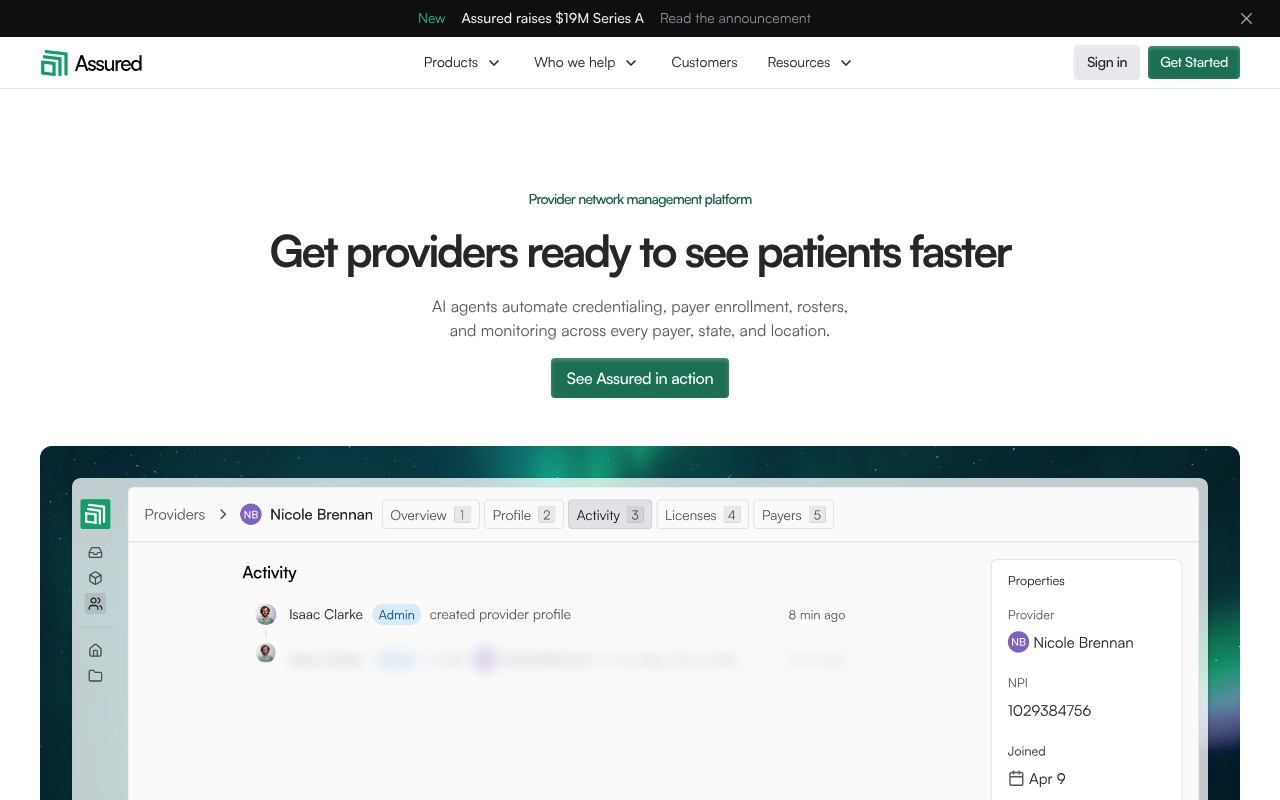1280x800 pixels.
Task: Click the Activity heading
Action: [x=269, y=573]
